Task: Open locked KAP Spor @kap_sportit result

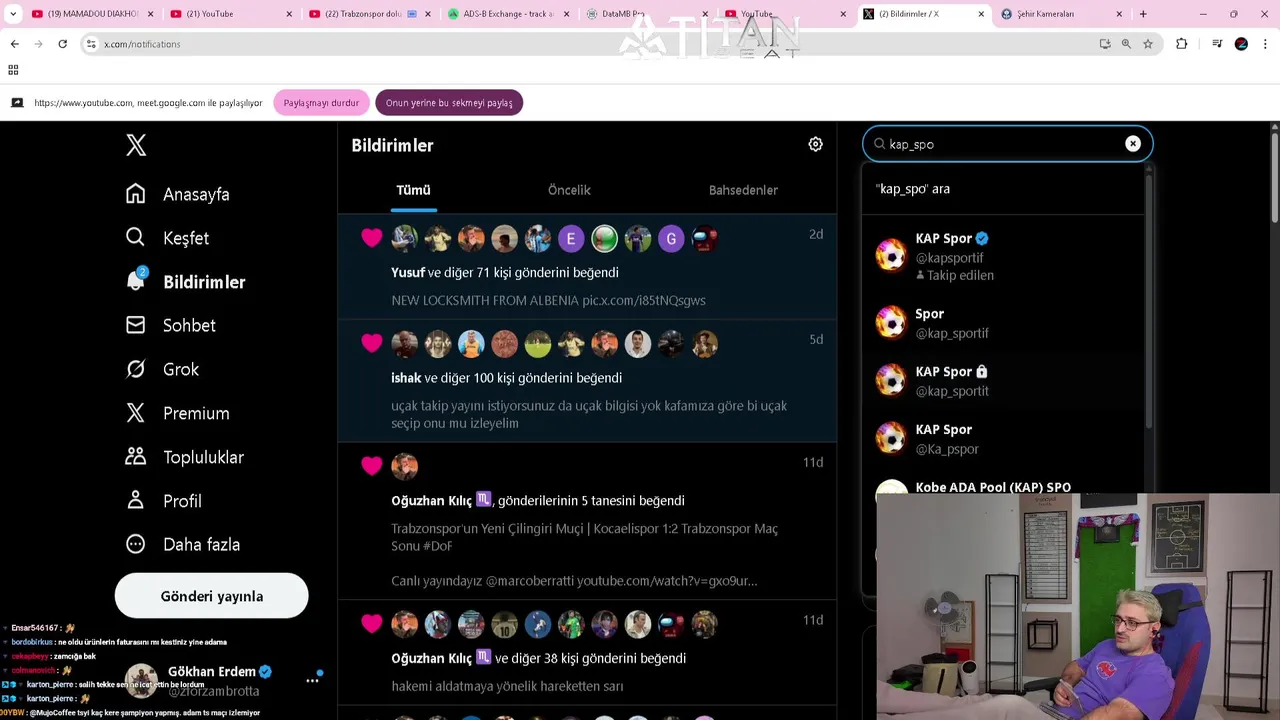Action: click(x=1003, y=381)
